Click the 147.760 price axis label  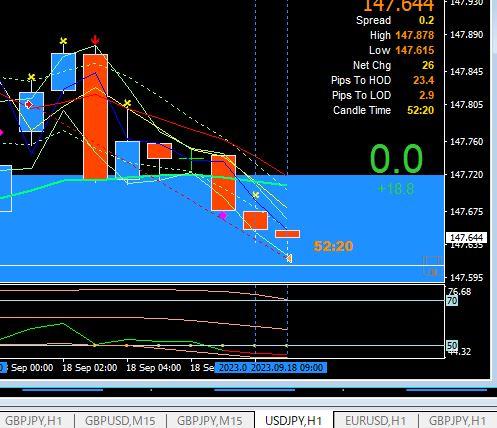coord(466,142)
